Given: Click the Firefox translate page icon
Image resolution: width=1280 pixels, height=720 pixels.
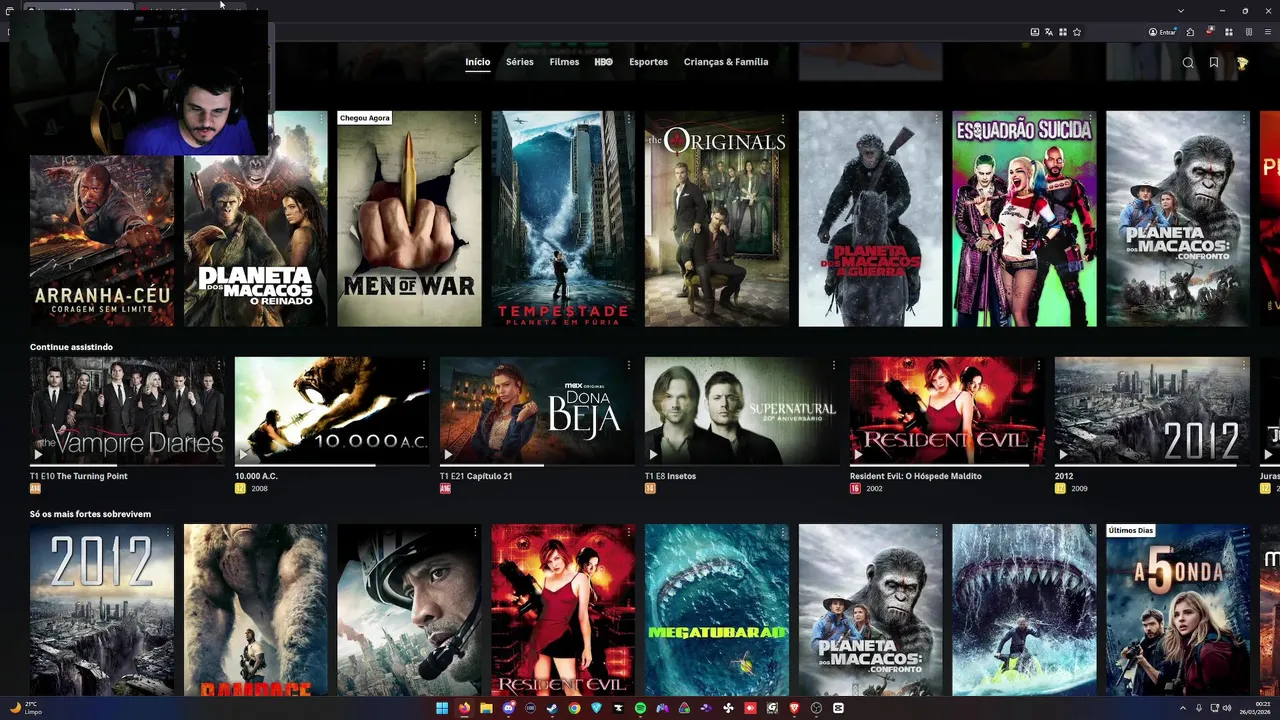Looking at the screenshot, I should coord(1049,32).
